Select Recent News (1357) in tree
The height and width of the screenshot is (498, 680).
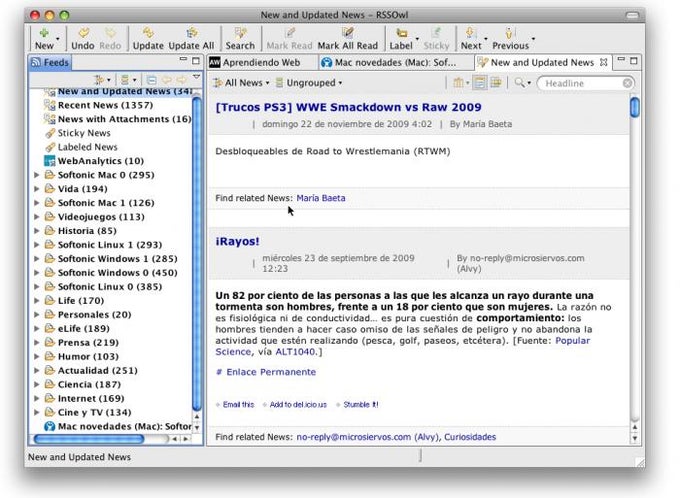point(105,105)
